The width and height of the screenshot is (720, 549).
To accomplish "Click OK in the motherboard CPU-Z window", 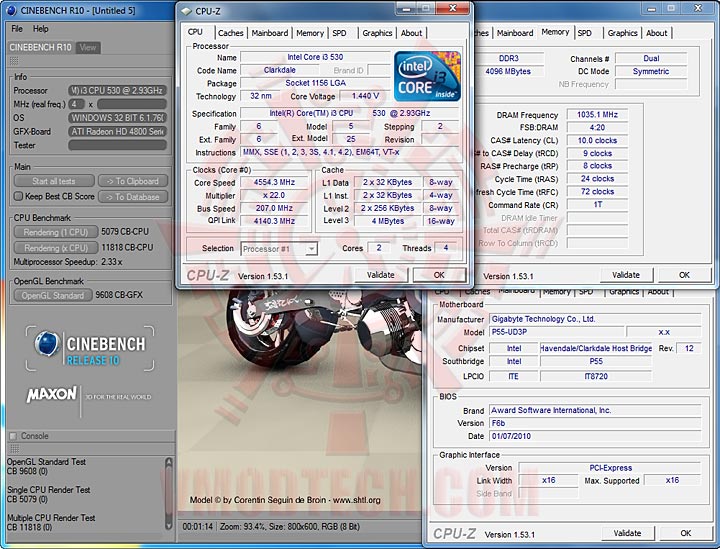I will tap(684, 533).
